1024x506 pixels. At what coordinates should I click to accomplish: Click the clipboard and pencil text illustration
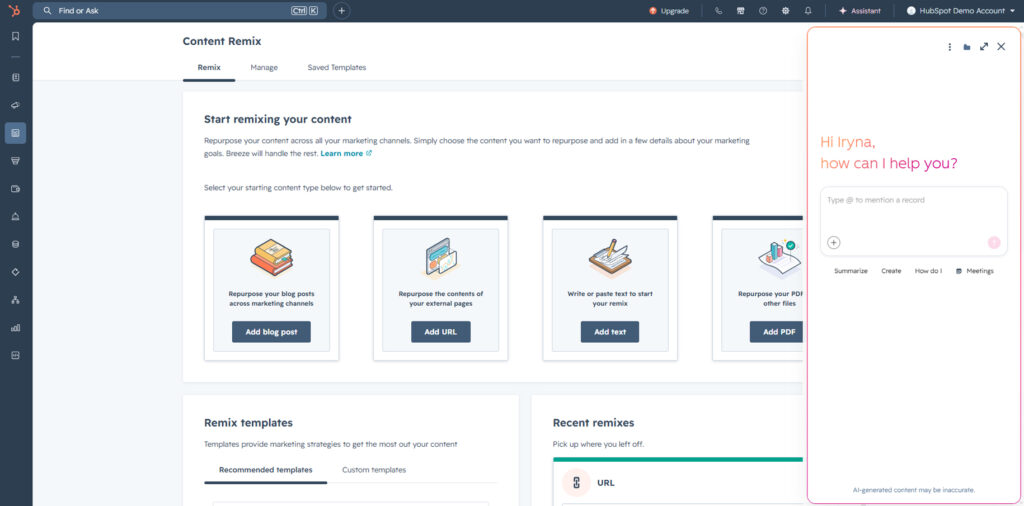[610, 258]
